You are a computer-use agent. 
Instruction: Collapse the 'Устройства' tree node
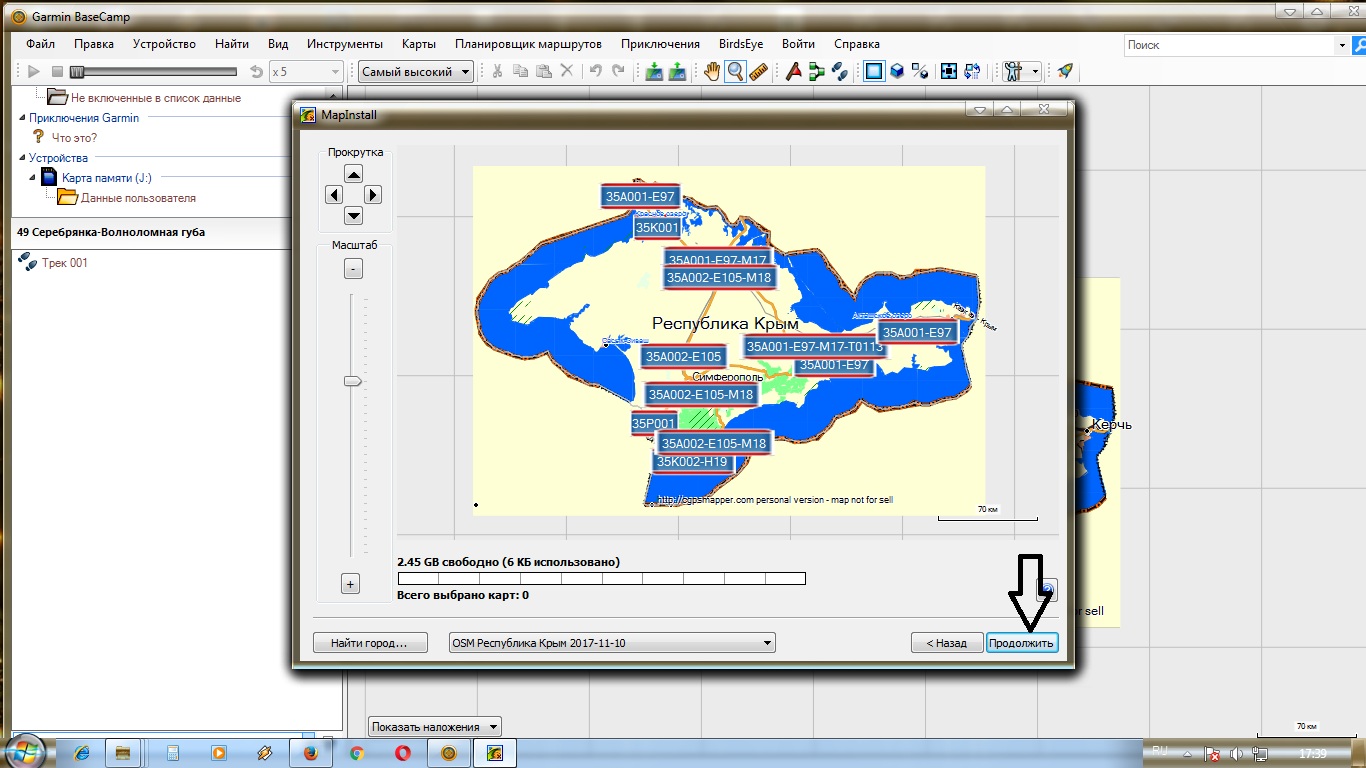22,158
